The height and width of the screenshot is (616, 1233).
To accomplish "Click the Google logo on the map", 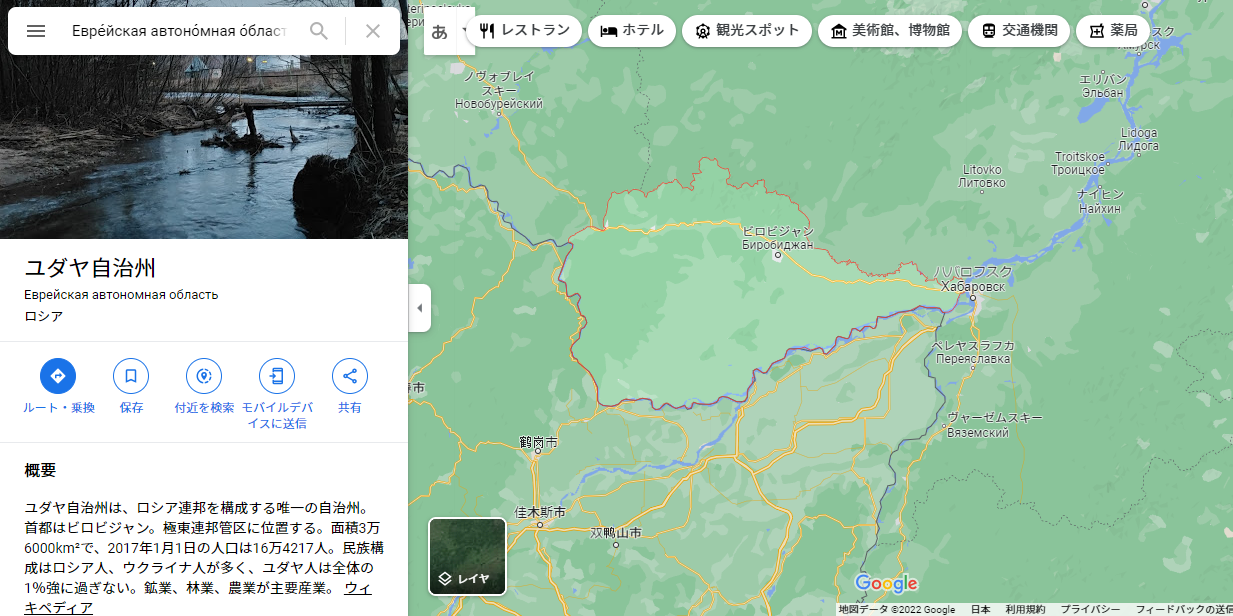I will (886, 584).
